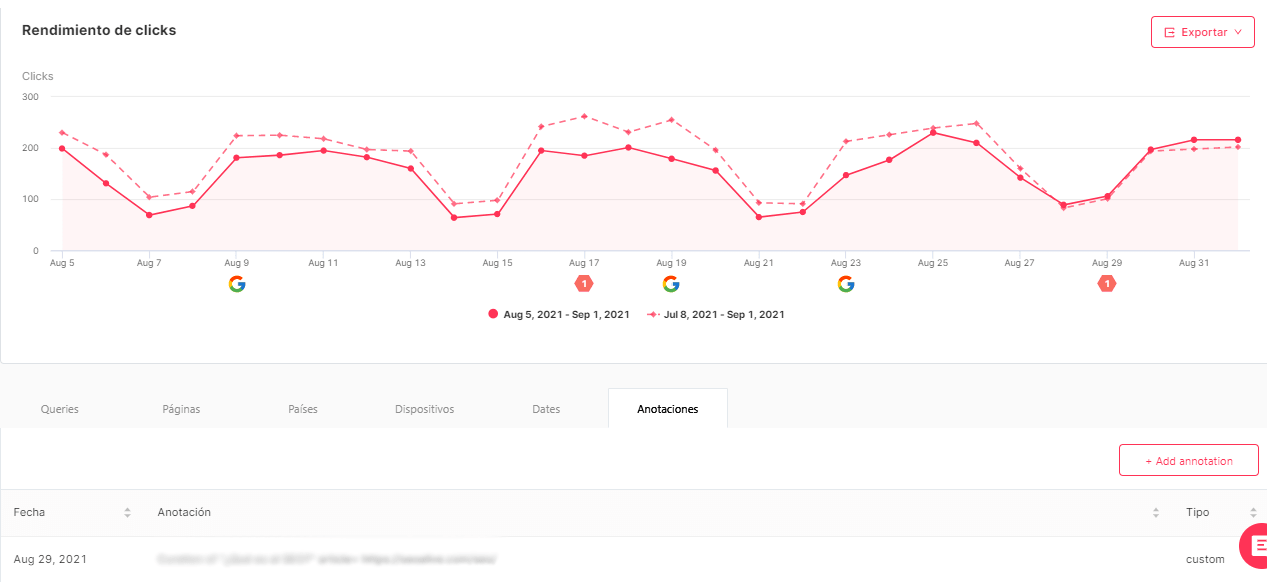This screenshot has height=582, width=1267.
Task: Click the Google update icon below Aug 9
Action: click(x=238, y=284)
